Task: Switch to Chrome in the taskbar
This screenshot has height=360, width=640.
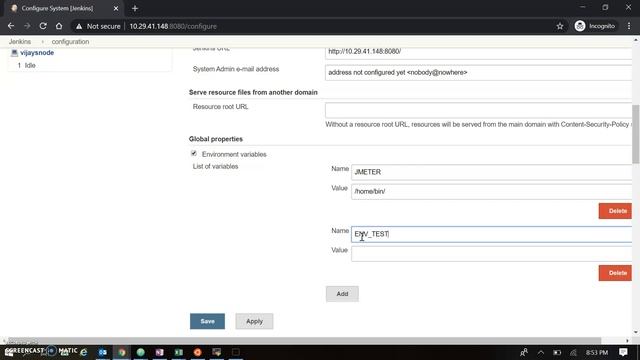Action: click(x=122, y=352)
